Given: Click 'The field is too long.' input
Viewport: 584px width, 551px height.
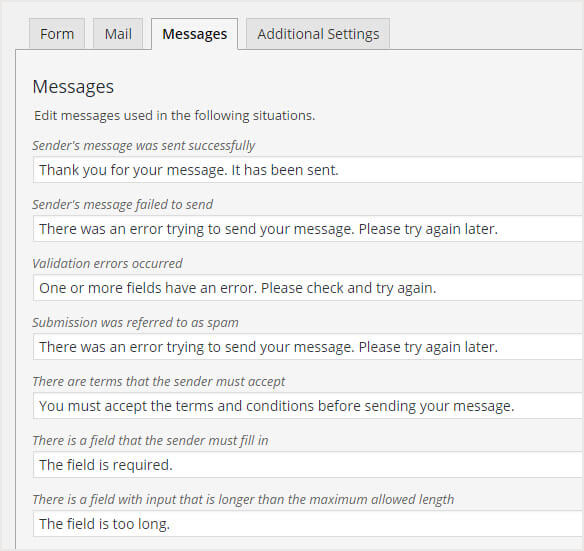Looking at the screenshot, I should [x=308, y=524].
